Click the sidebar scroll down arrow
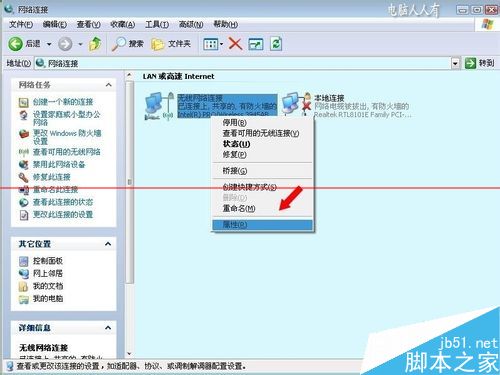The width and height of the screenshot is (500, 375). (x=129, y=354)
